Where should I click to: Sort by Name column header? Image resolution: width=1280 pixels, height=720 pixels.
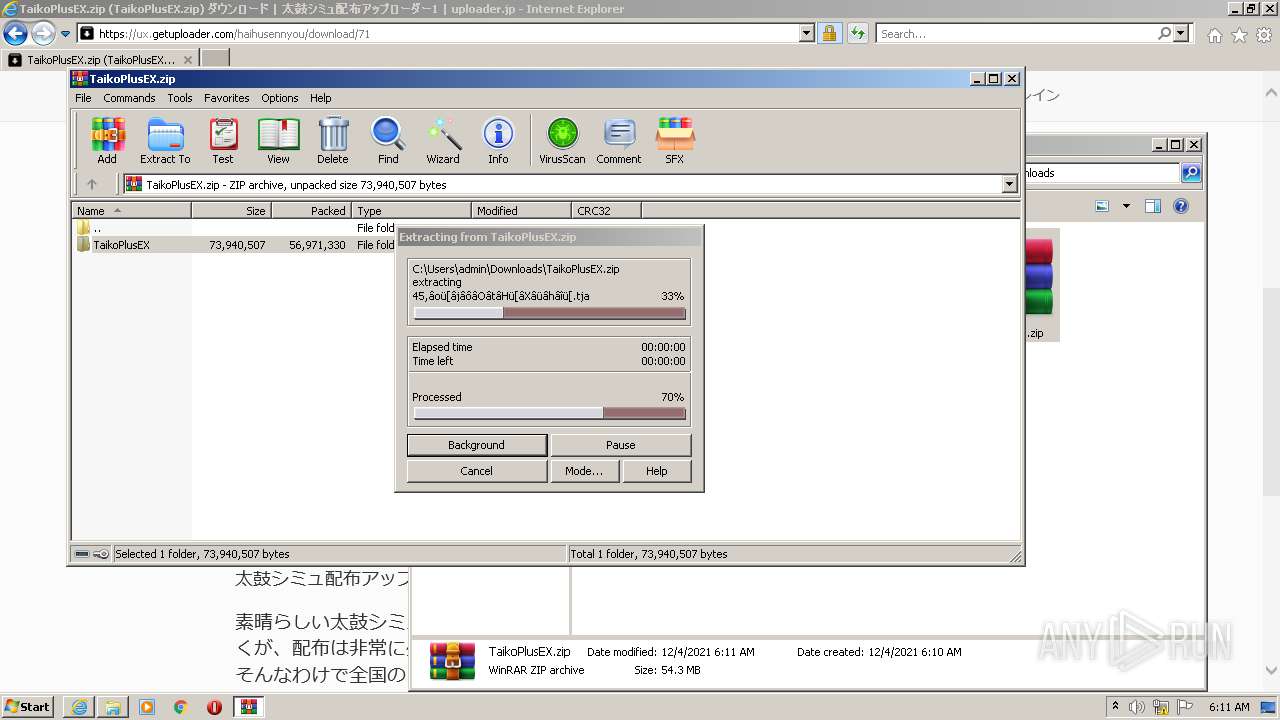(x=131, y=211)
